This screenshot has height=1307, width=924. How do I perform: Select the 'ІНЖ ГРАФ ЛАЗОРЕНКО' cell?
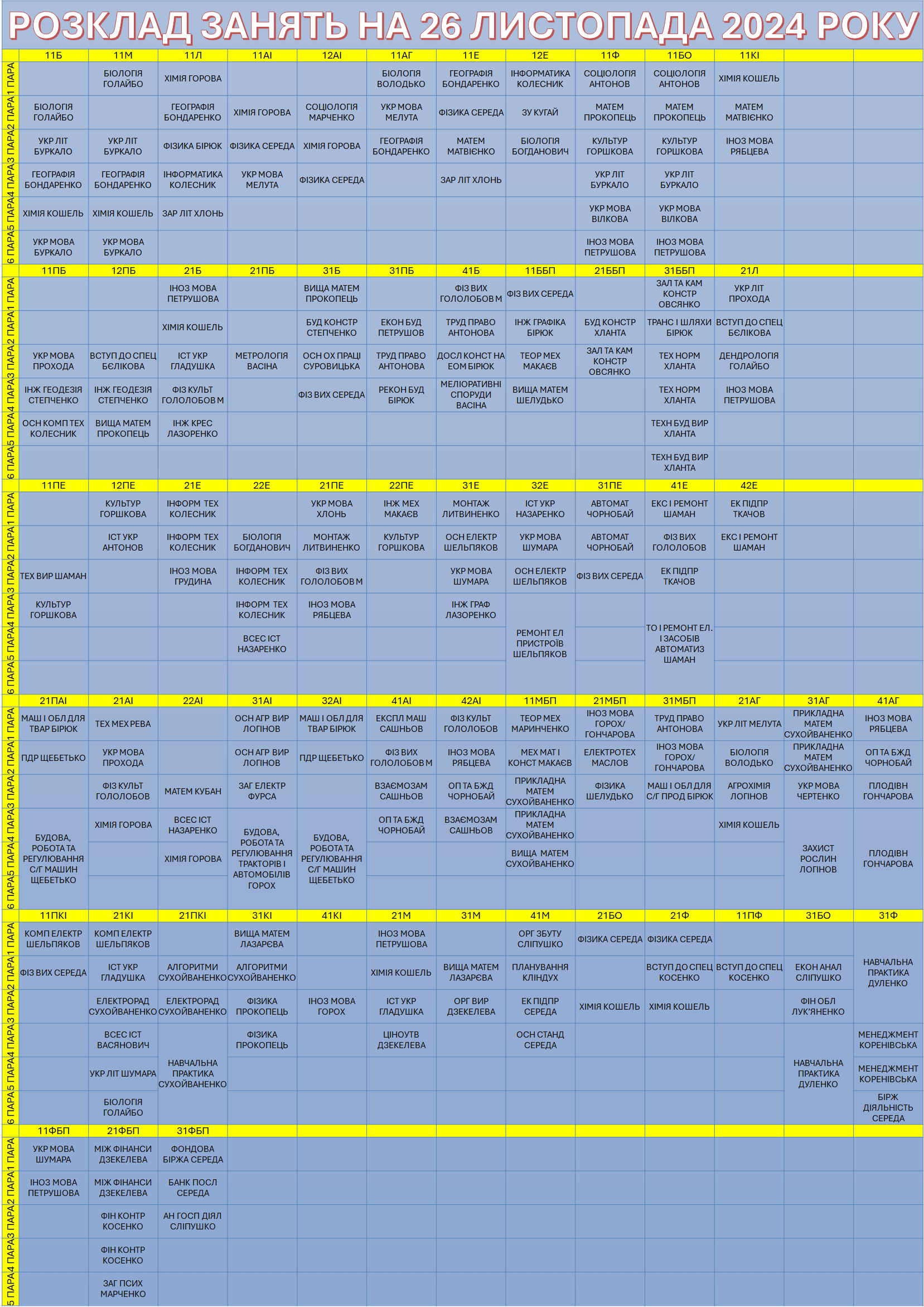[471, 610]
